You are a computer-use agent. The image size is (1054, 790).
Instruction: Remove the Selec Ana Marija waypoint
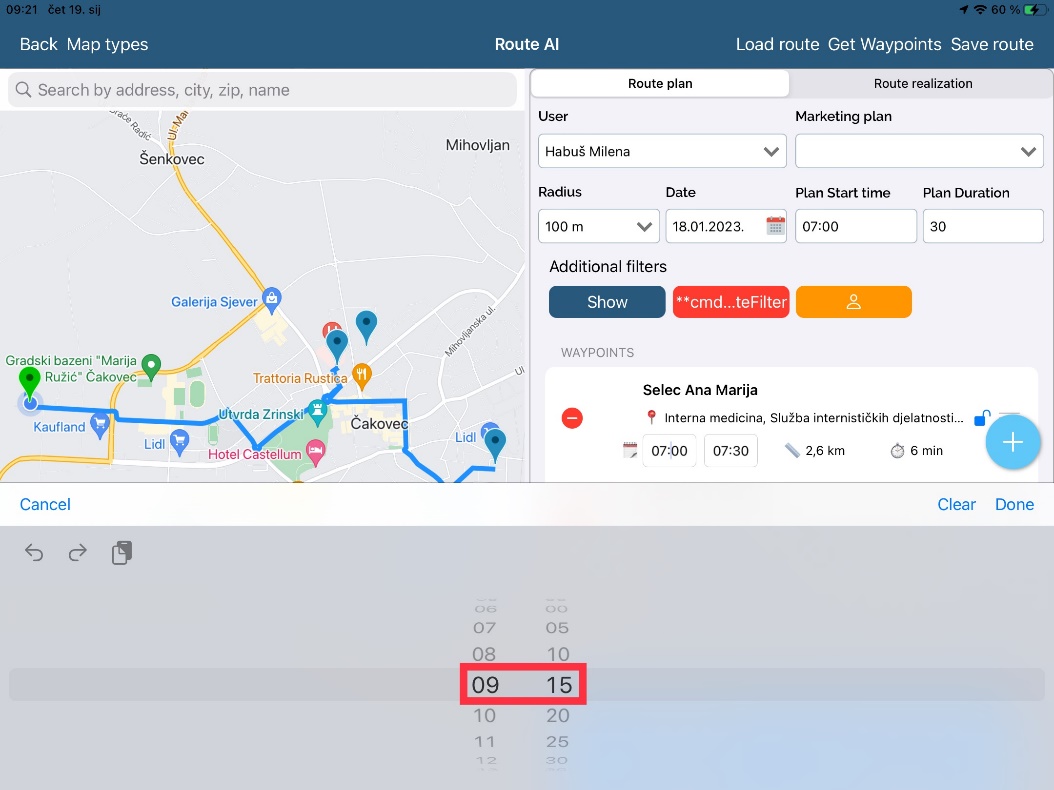click(x=572, y=418)
